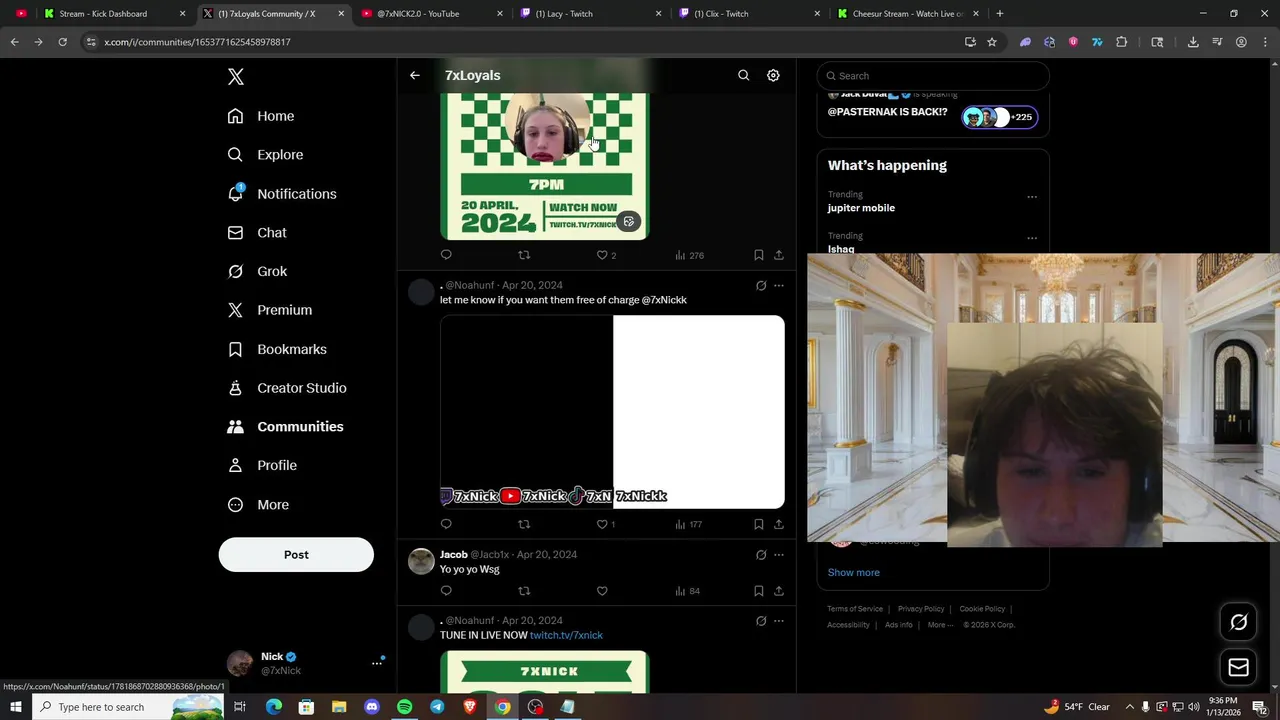Viewport: 1280px width, 720px height.
Task: Open more options for the 'free of charge' post
Action: [x=779, y=286]
